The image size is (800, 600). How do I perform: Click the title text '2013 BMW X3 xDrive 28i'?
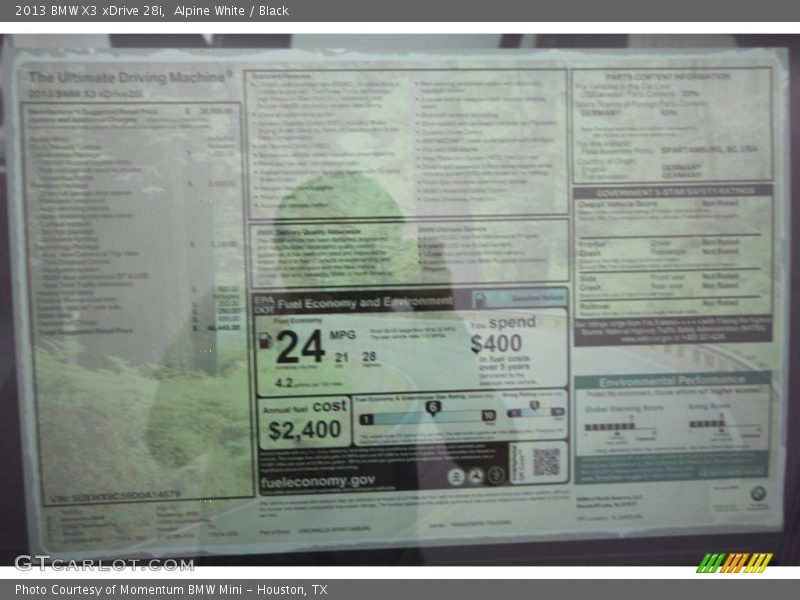click(x=90, y=11)
